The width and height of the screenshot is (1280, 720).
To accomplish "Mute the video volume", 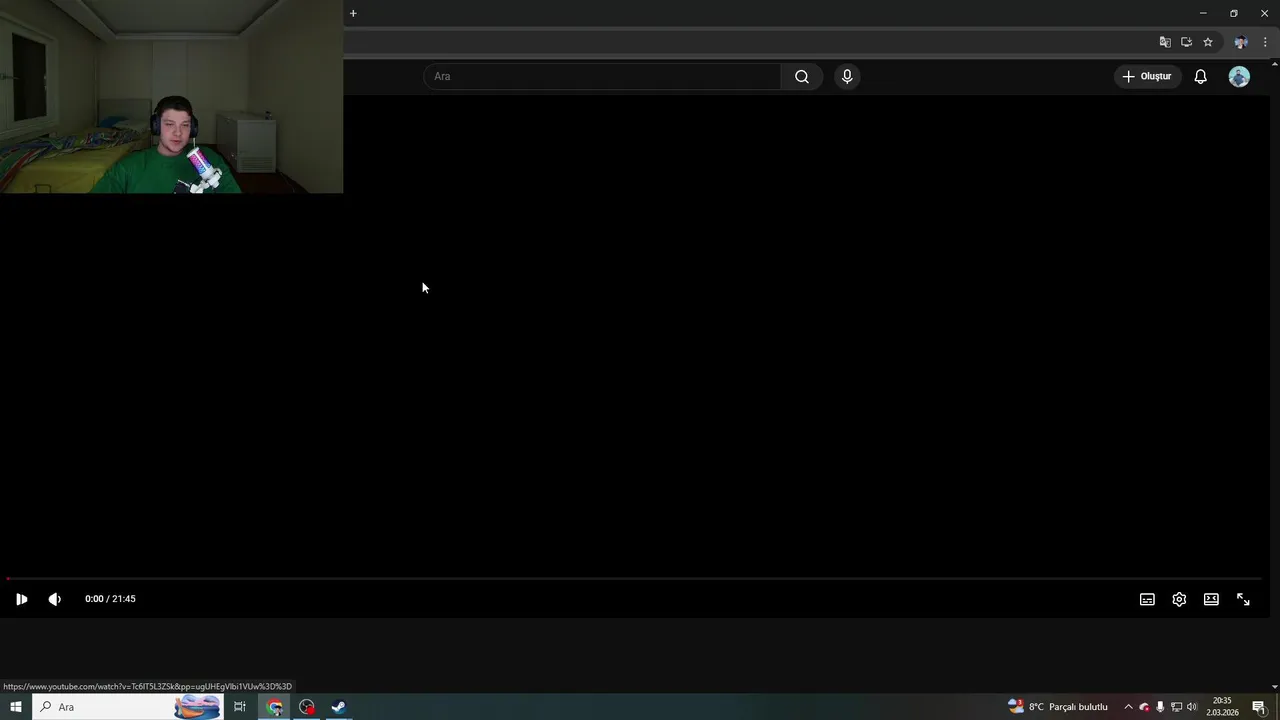I will (x=54, y=599).
